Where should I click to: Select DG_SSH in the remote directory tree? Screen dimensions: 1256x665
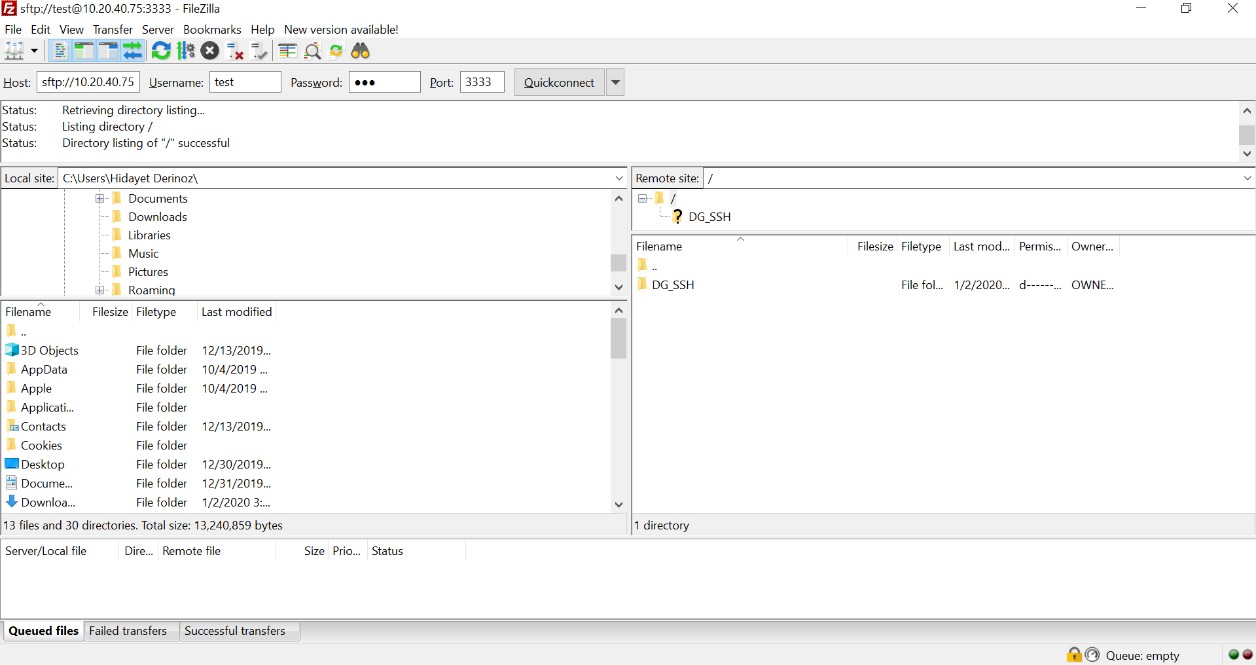pos(709,216)
